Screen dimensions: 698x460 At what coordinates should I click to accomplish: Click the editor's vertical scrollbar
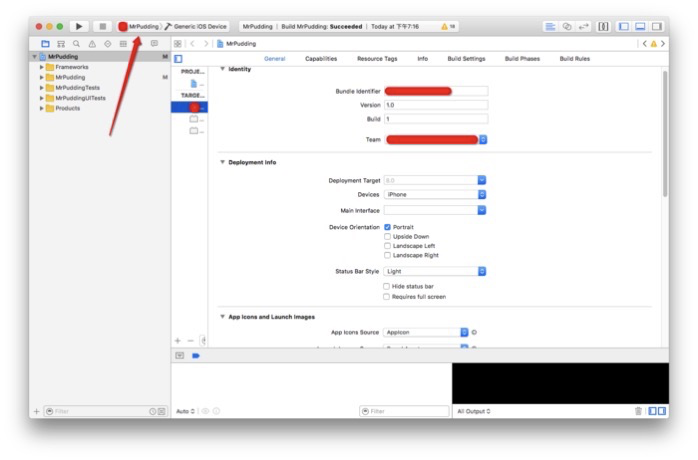tap(665, 134)
